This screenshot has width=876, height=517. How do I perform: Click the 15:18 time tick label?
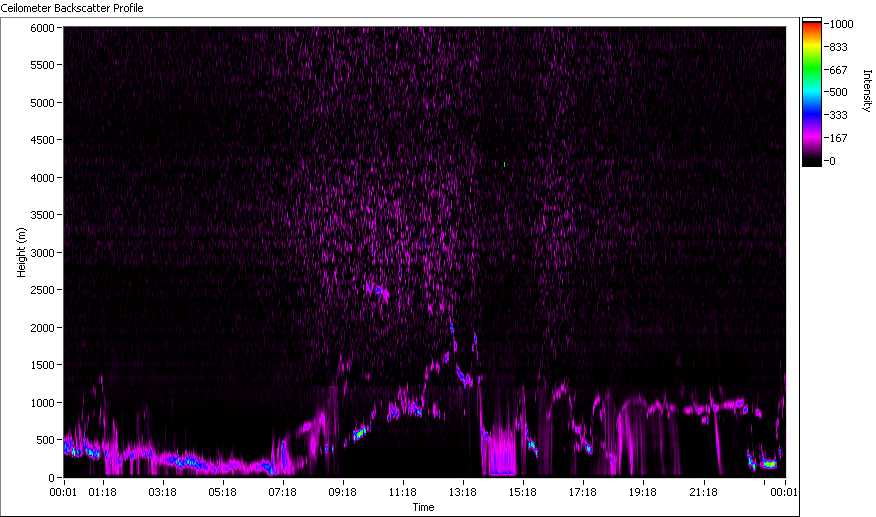523,492
